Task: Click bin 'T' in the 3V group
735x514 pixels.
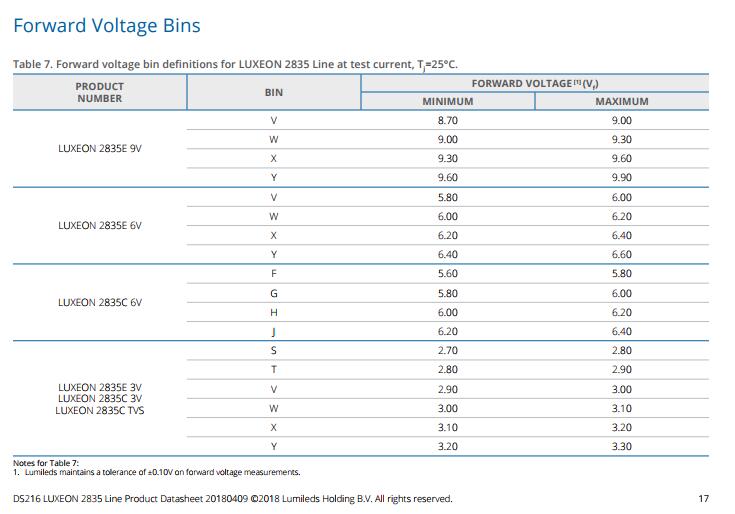Action: pos(274,370)
